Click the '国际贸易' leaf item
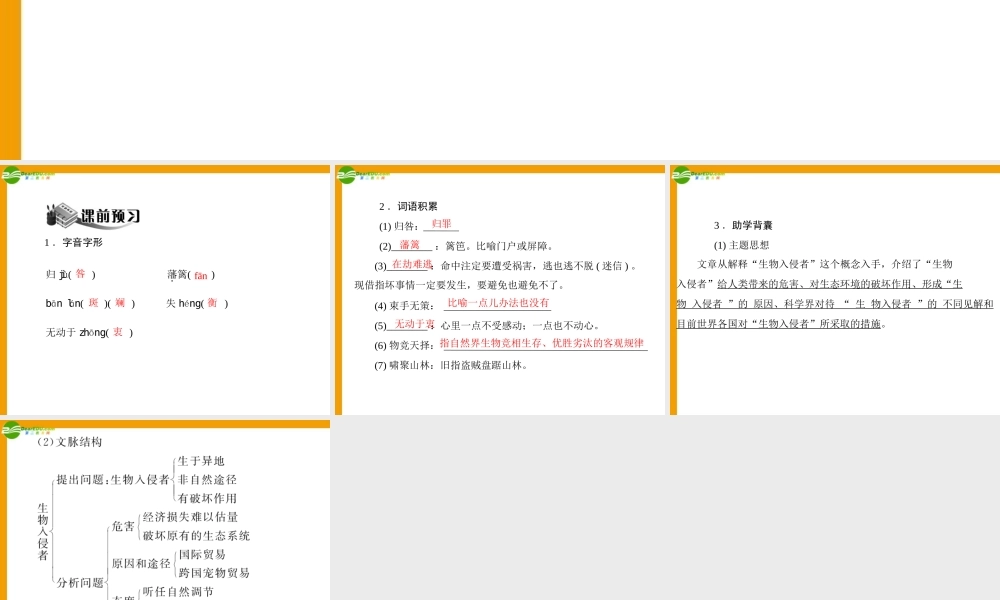 [202, 555]
